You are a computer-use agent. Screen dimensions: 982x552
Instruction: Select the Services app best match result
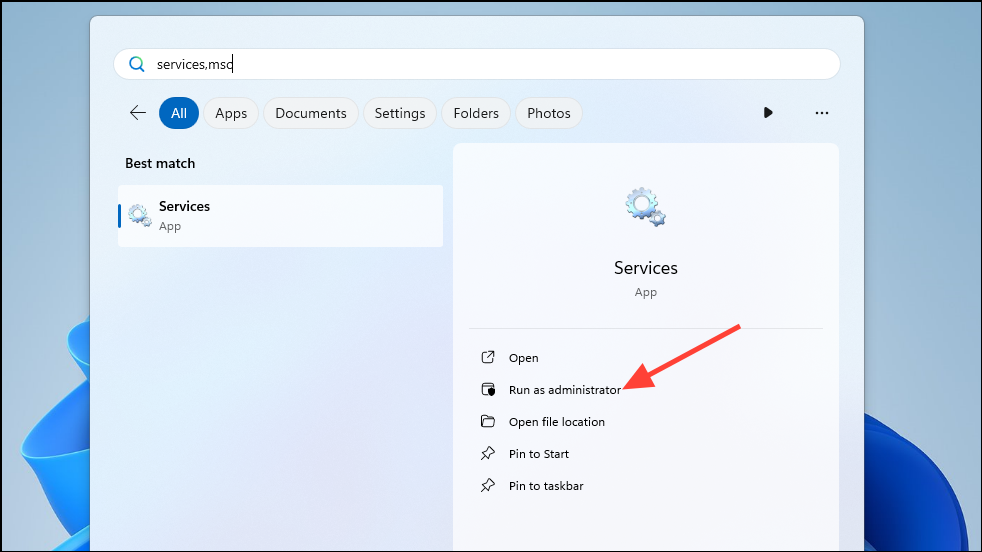coord(281,216)
